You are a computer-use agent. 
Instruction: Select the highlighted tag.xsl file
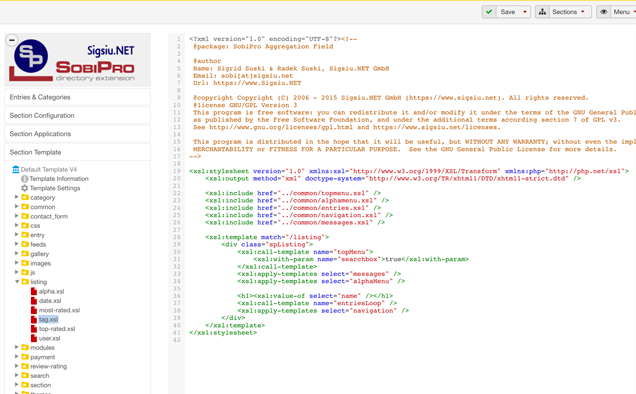point(48,319)
